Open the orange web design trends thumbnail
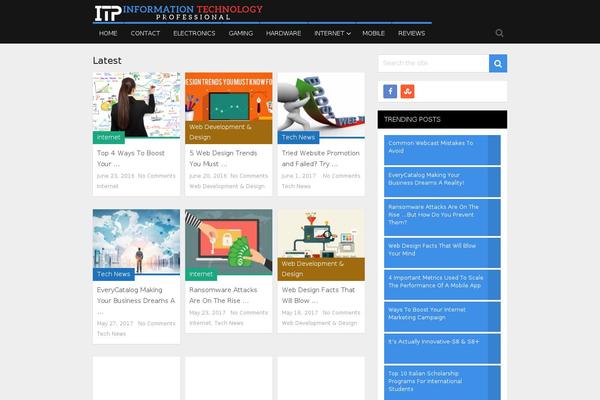Screen dimensions: 600x400 (229, 98)
